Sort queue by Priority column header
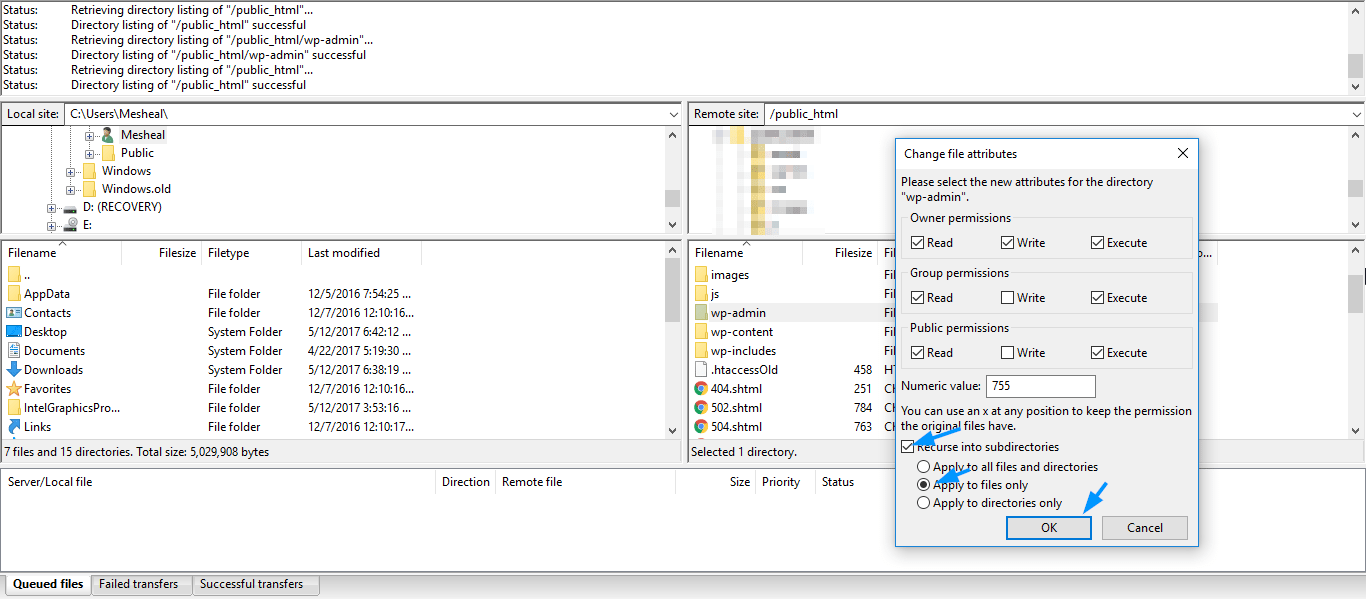This screenshot has width=1366, height=599. point(785,482)
